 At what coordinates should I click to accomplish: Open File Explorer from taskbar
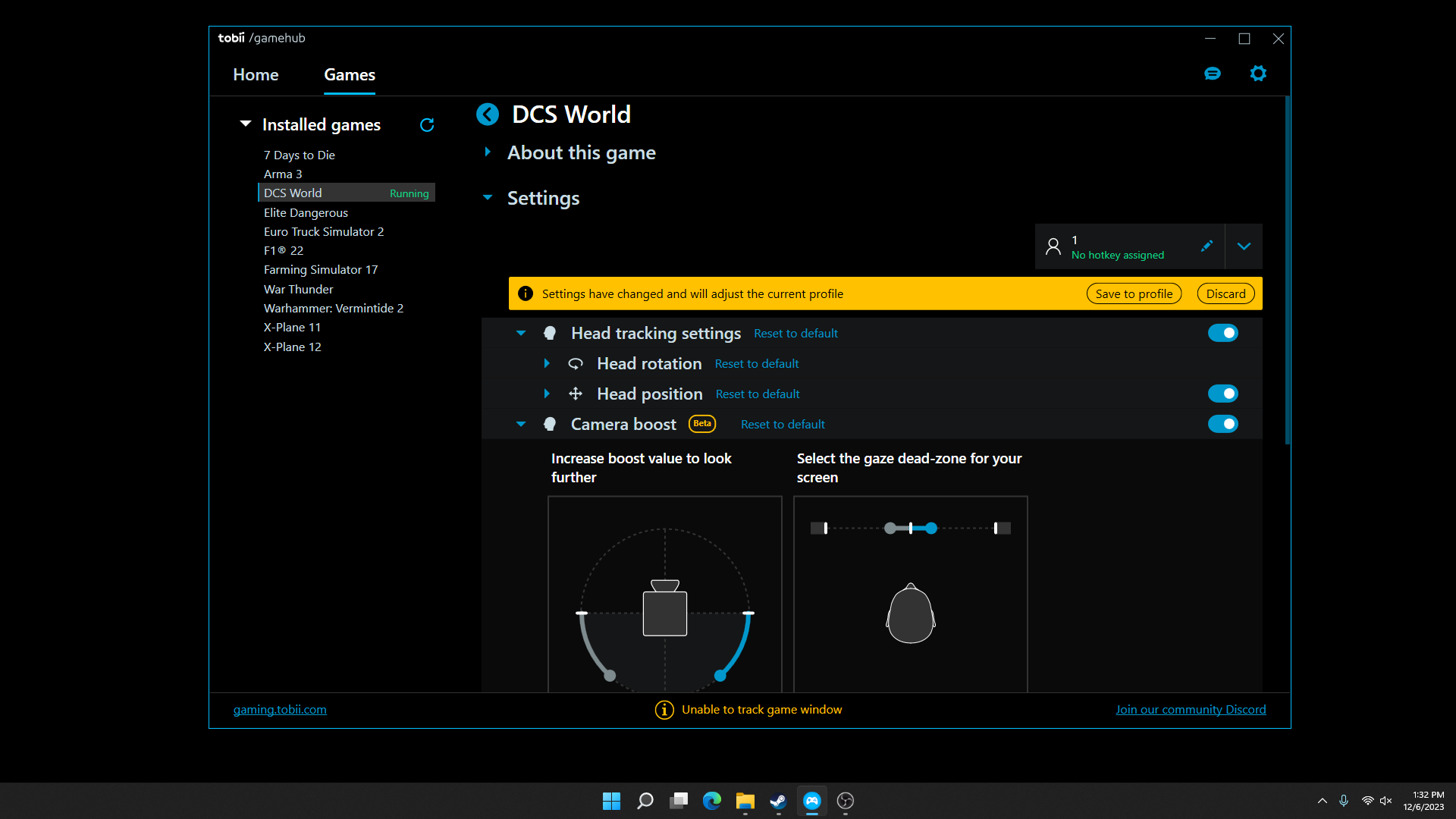[x=745, y=801]
